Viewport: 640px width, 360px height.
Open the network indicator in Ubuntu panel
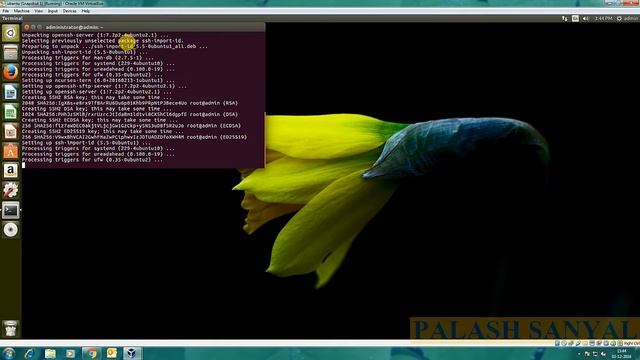point(565,18)
